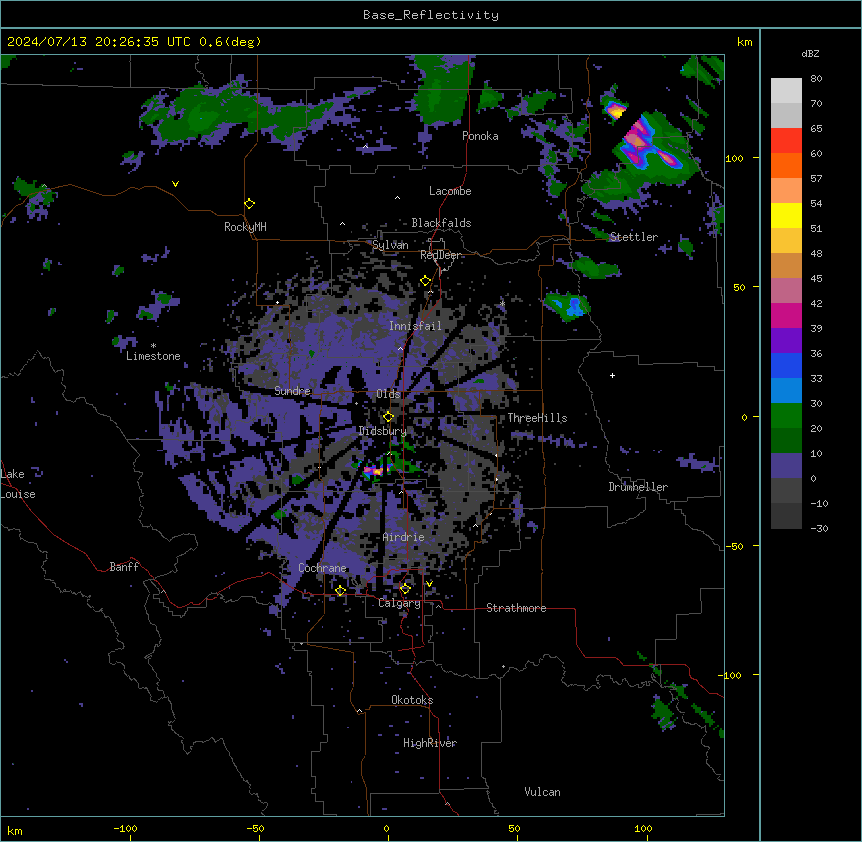Click the Ponoka city label
Screen dimensions: 862x842
click(480, 136)
